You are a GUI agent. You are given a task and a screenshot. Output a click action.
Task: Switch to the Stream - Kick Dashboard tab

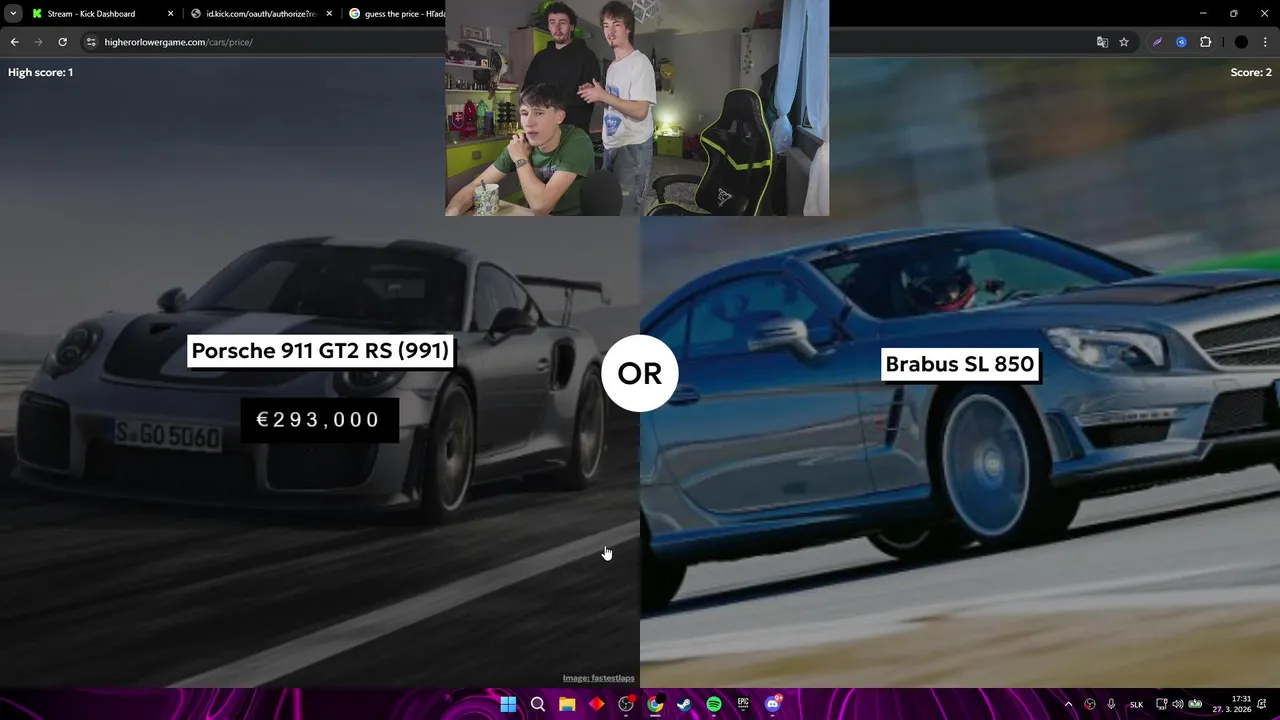click(x=103, y=14)
